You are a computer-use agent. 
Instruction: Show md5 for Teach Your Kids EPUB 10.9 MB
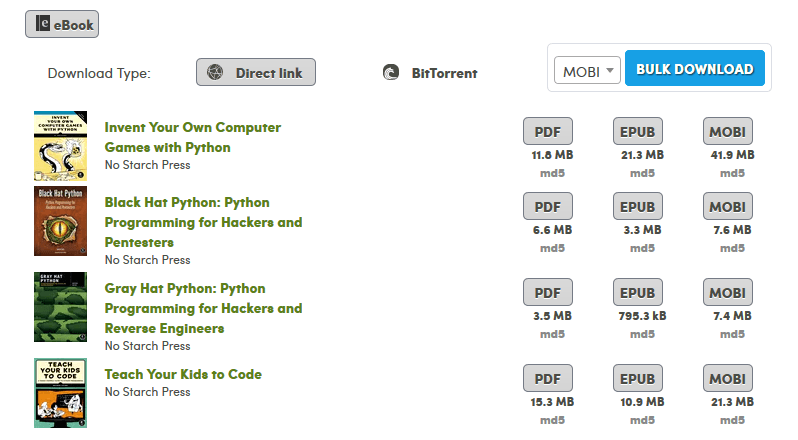pyautogui.click(x=642, y=420)
